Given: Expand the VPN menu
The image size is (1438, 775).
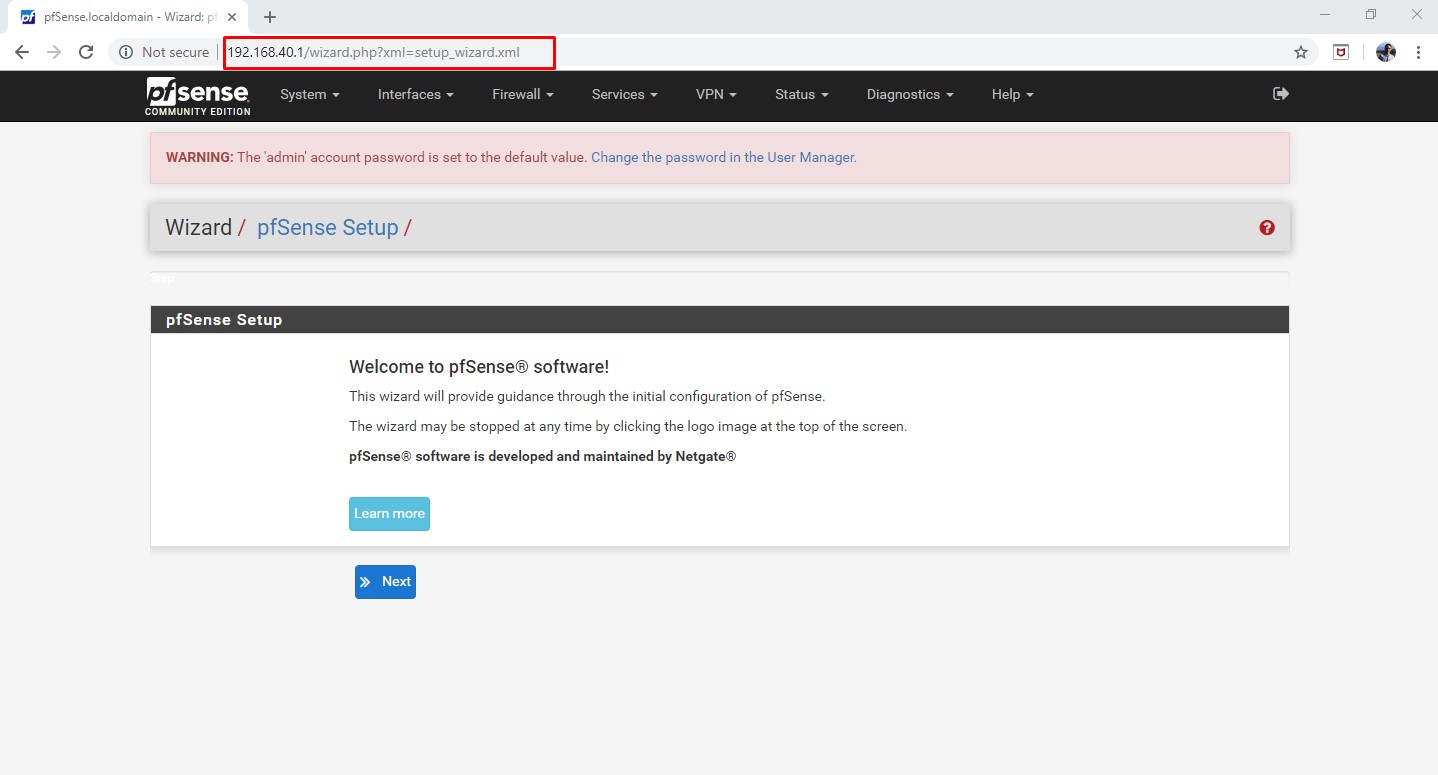Looking at the screenshot, I should (x=716, y=94).
